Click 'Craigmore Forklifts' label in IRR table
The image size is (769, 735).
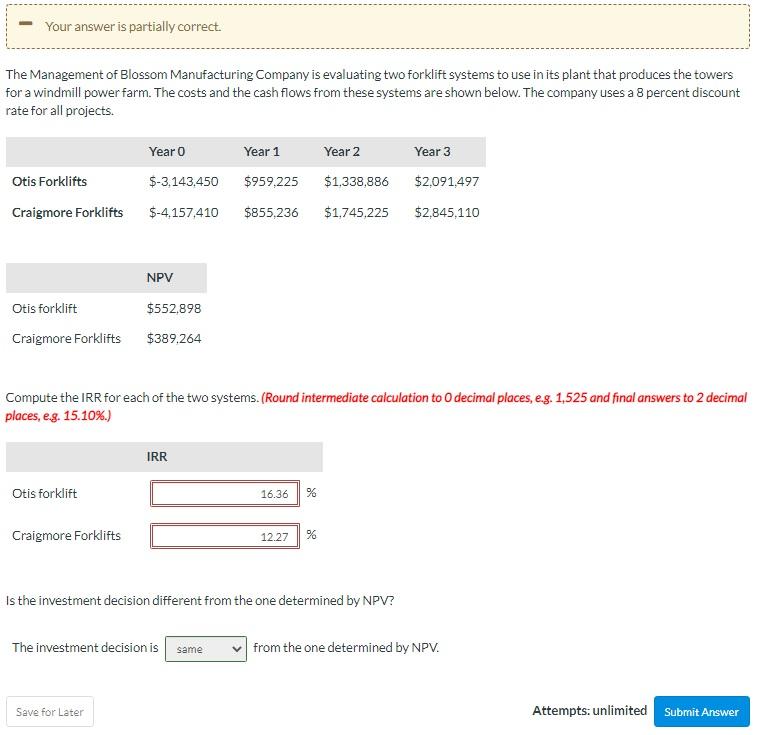point(66,535)
